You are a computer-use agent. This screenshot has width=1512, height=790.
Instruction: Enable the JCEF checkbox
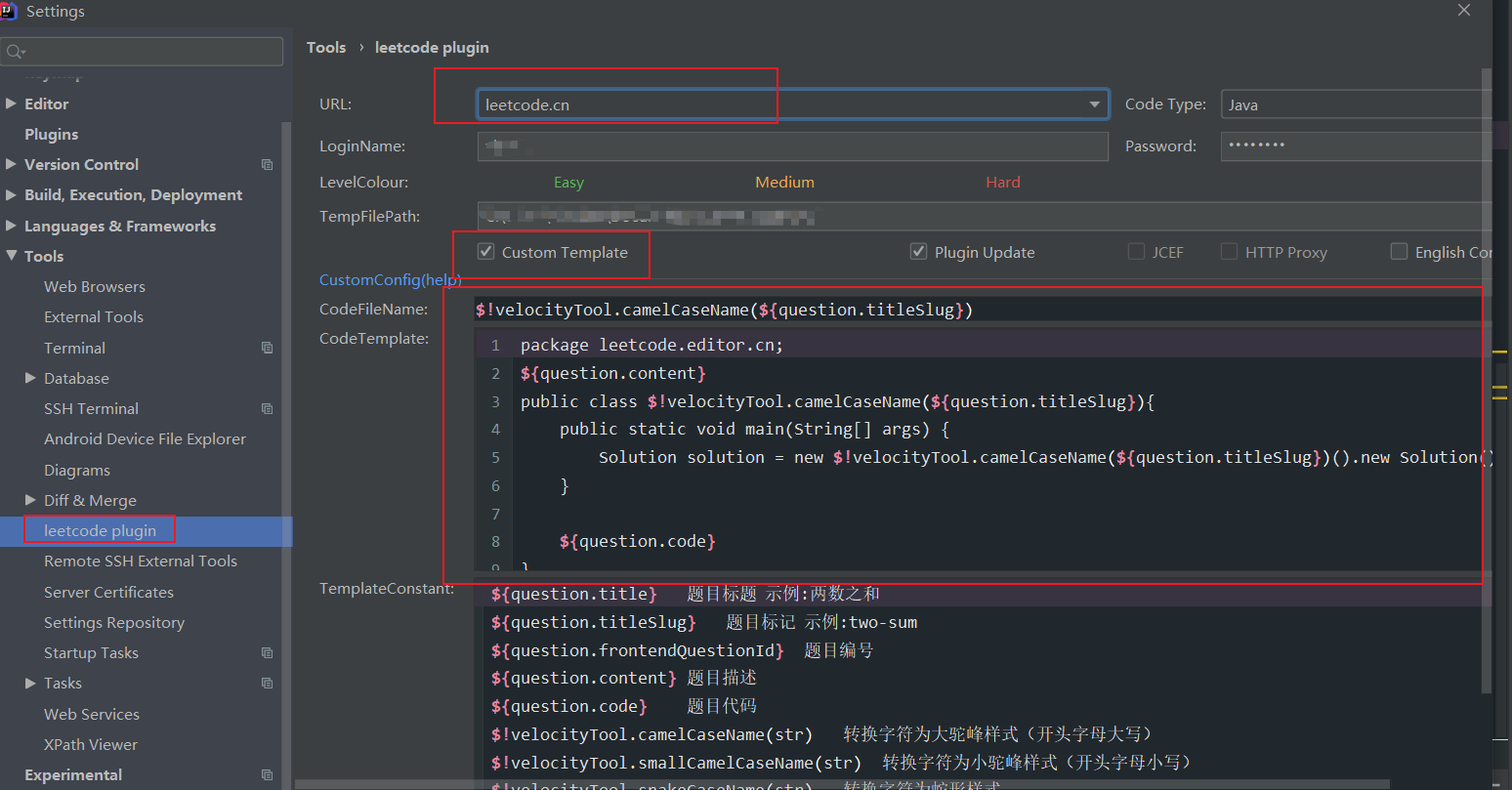1136,252
